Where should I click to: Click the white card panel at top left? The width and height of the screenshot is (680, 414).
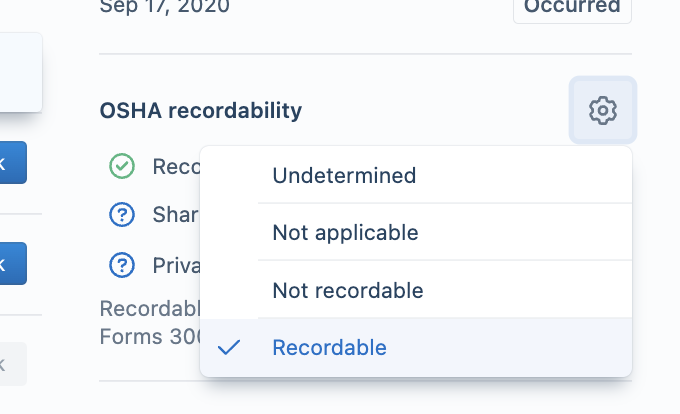click(x=21, y=72)
